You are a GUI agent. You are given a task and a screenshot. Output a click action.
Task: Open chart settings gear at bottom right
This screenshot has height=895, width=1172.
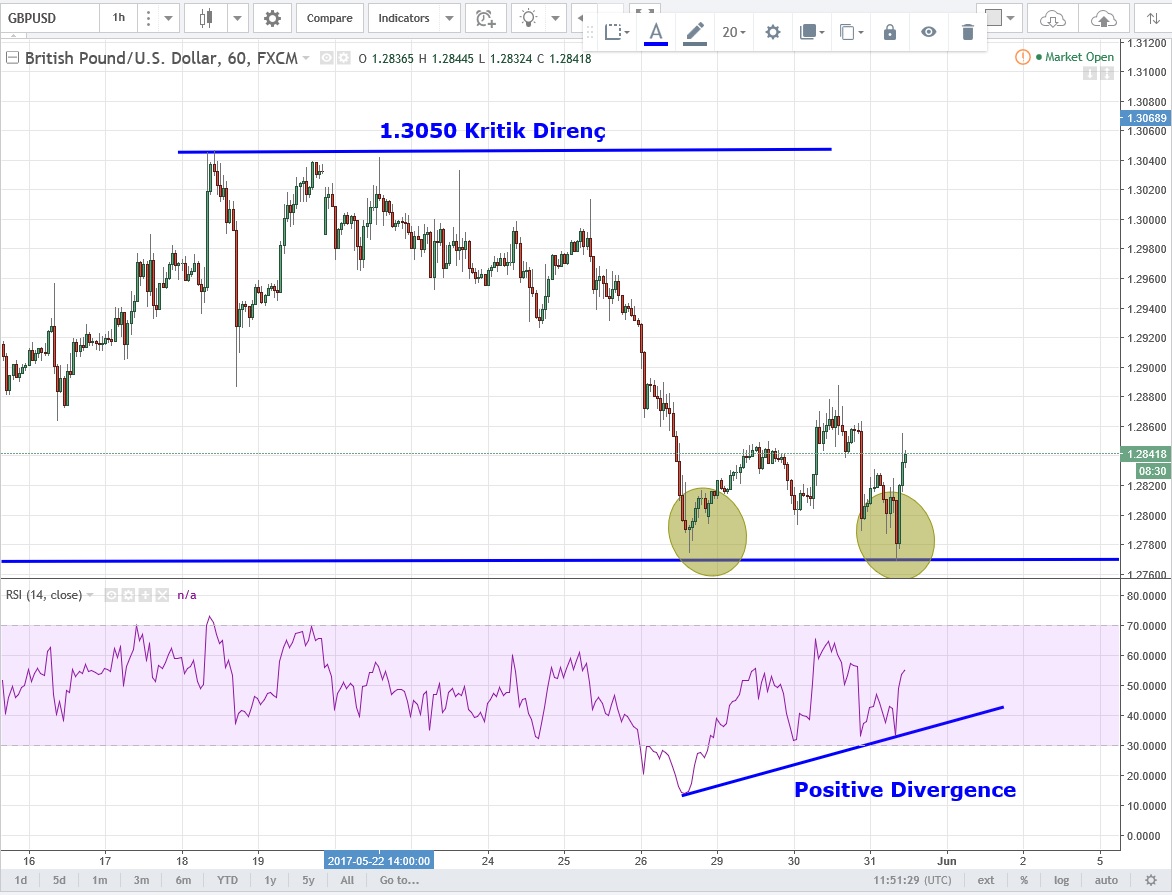tap(1150, 880)
